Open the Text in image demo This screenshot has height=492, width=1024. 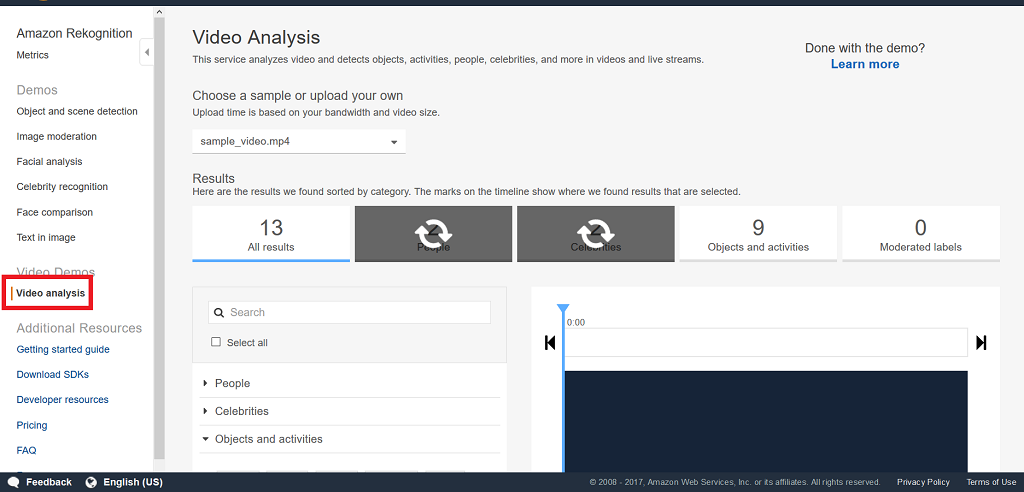point(46,238)
